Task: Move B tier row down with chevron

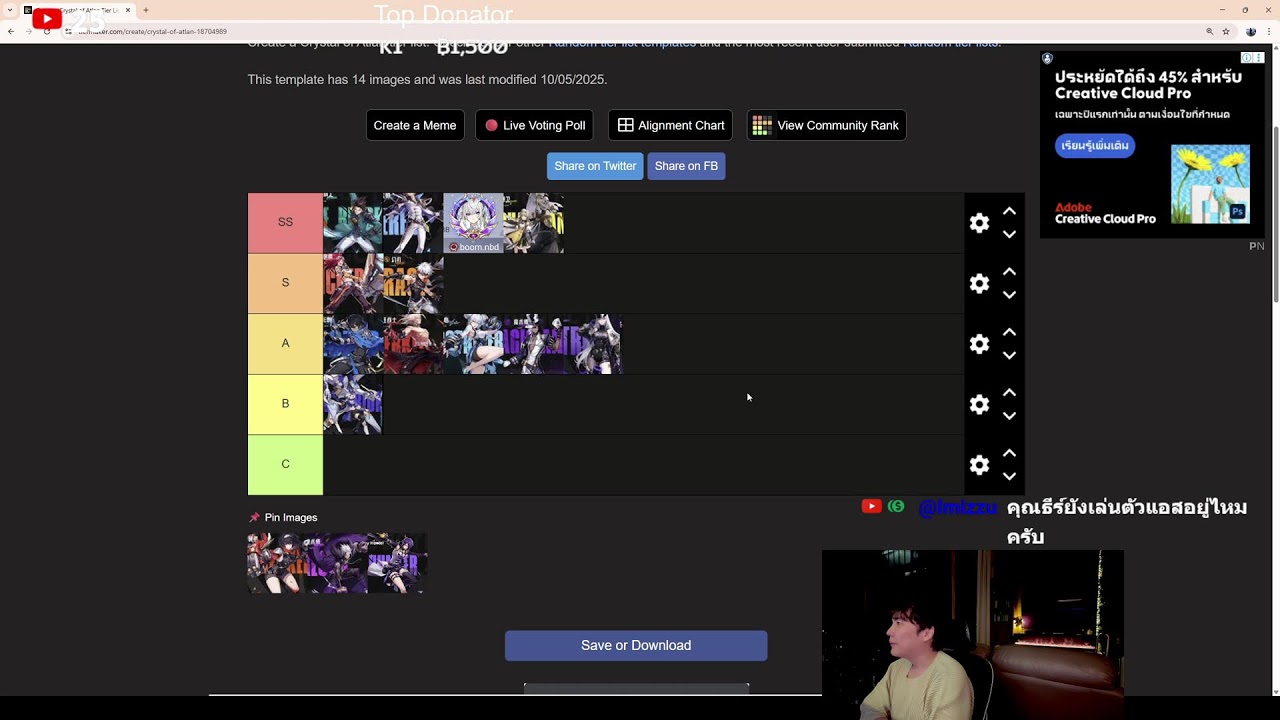Action: [1009, 416]
